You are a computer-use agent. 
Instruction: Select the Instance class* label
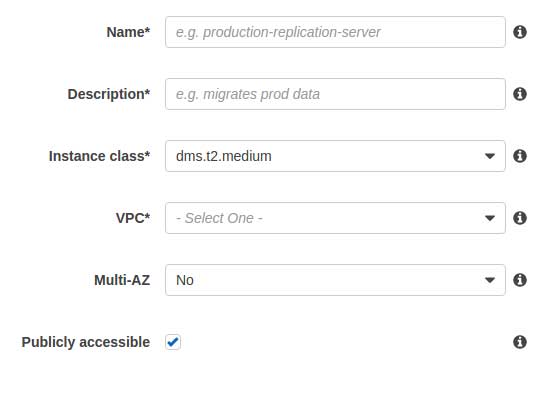99,156
